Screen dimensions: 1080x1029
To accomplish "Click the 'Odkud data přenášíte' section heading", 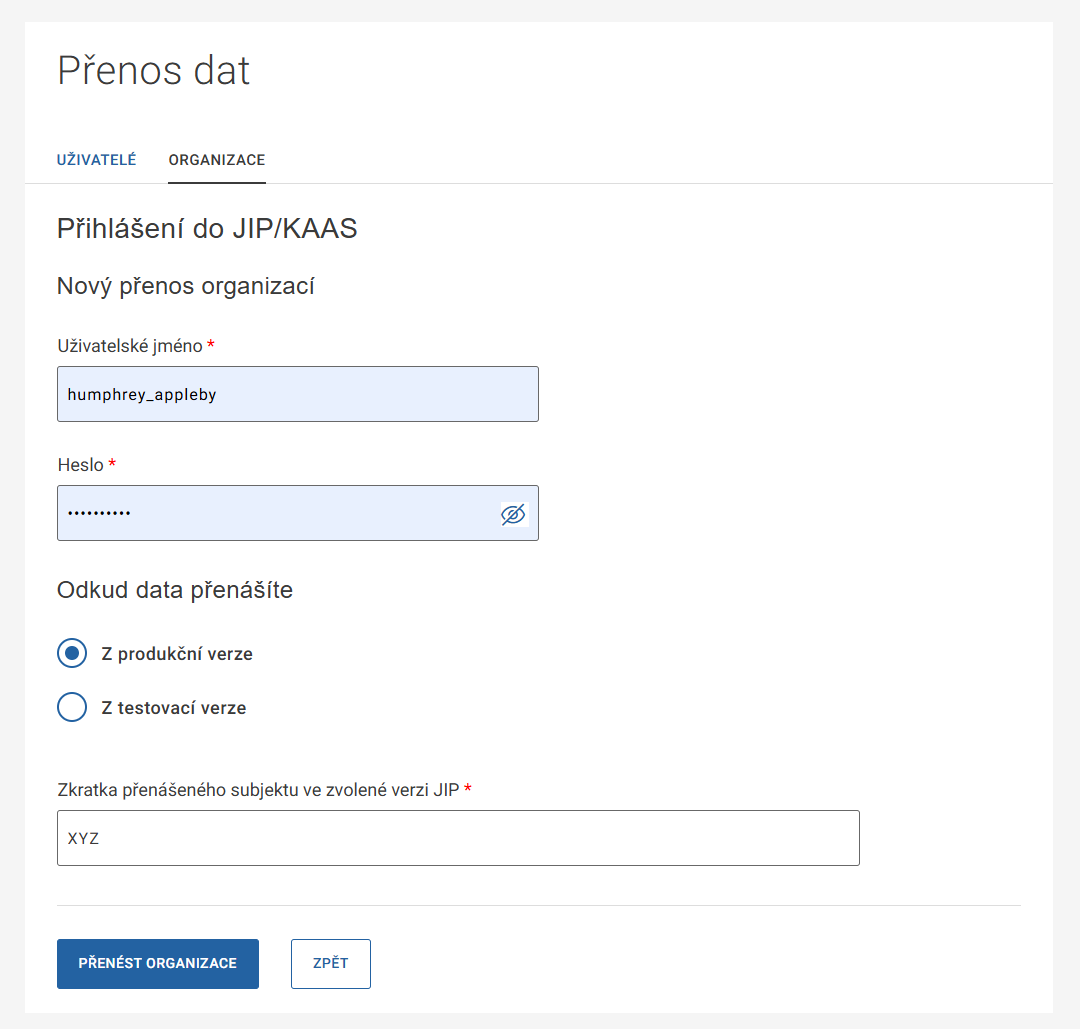I will coord(175,590).
